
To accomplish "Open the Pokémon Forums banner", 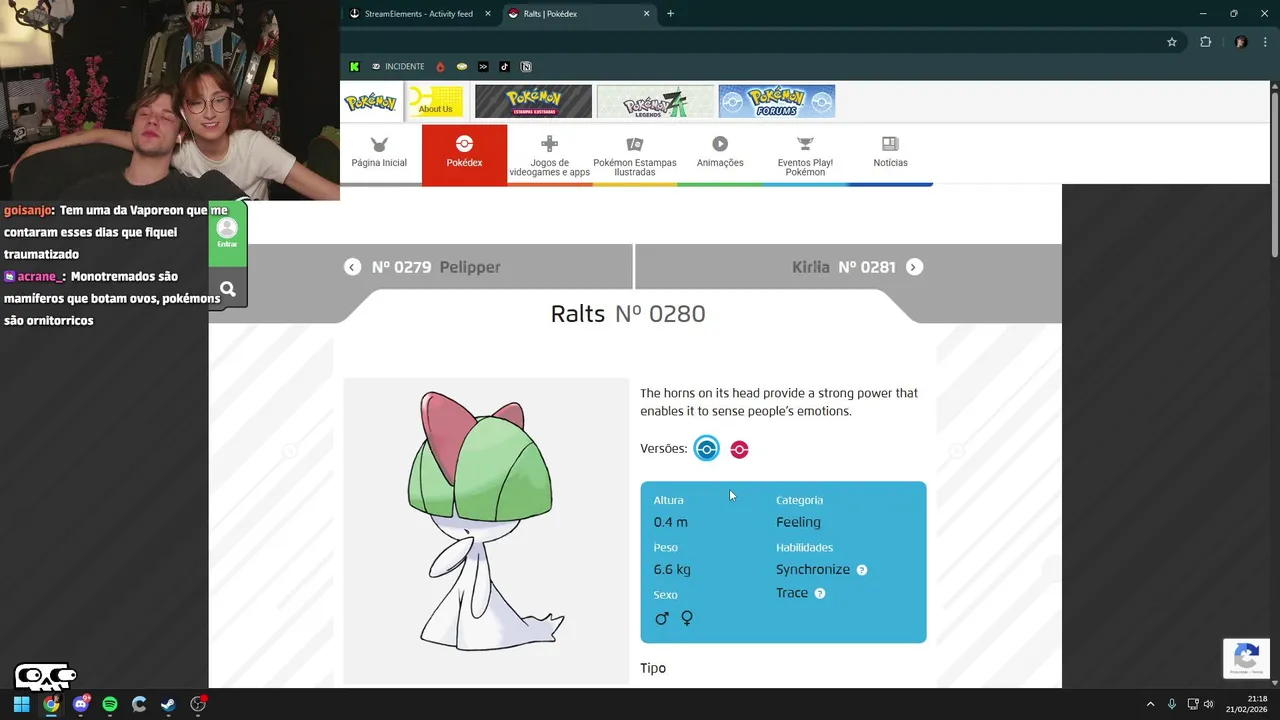I will (x=777, y=101).
